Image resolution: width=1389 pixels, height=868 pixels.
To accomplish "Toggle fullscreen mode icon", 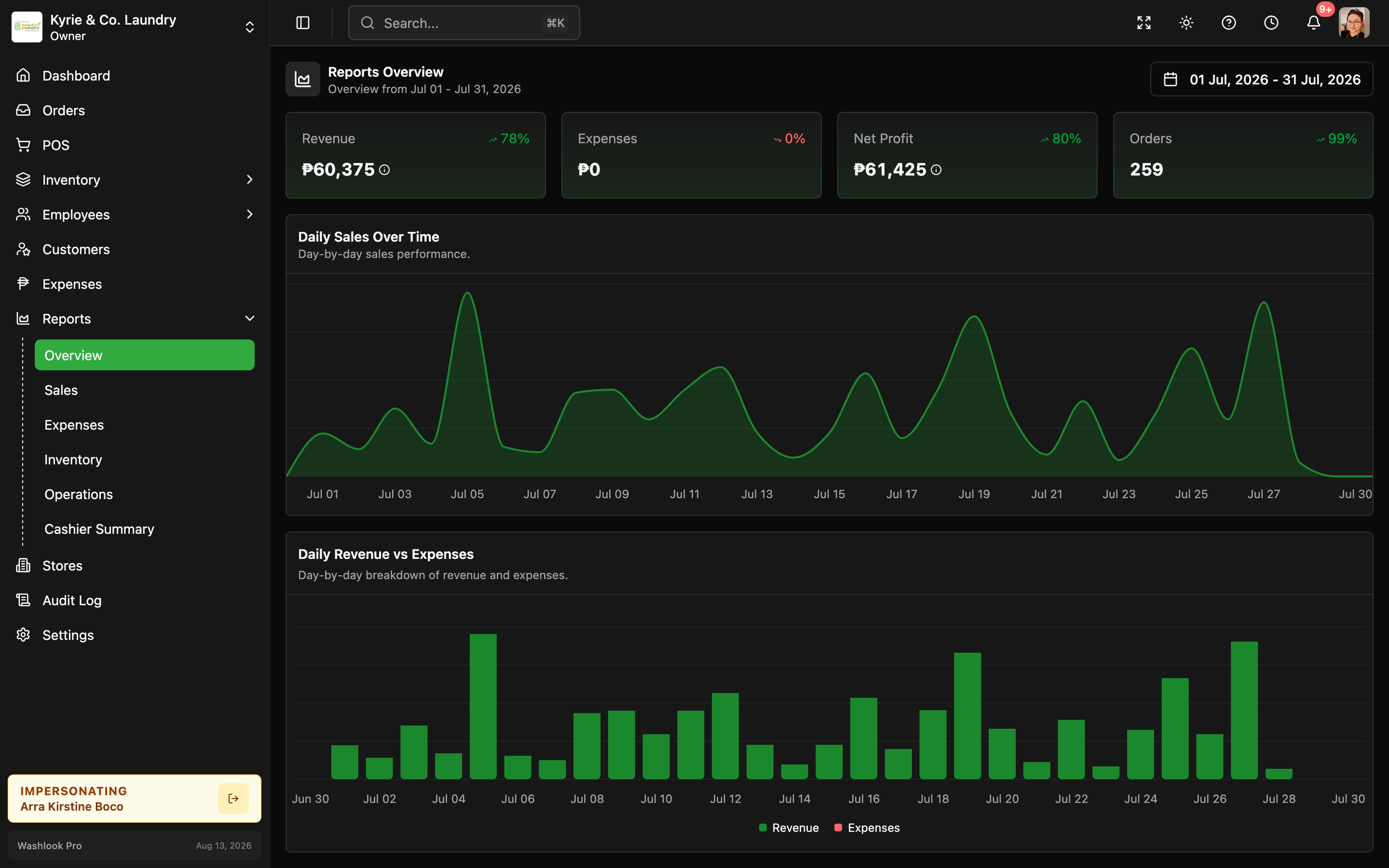I will (x=1144, y=23).
